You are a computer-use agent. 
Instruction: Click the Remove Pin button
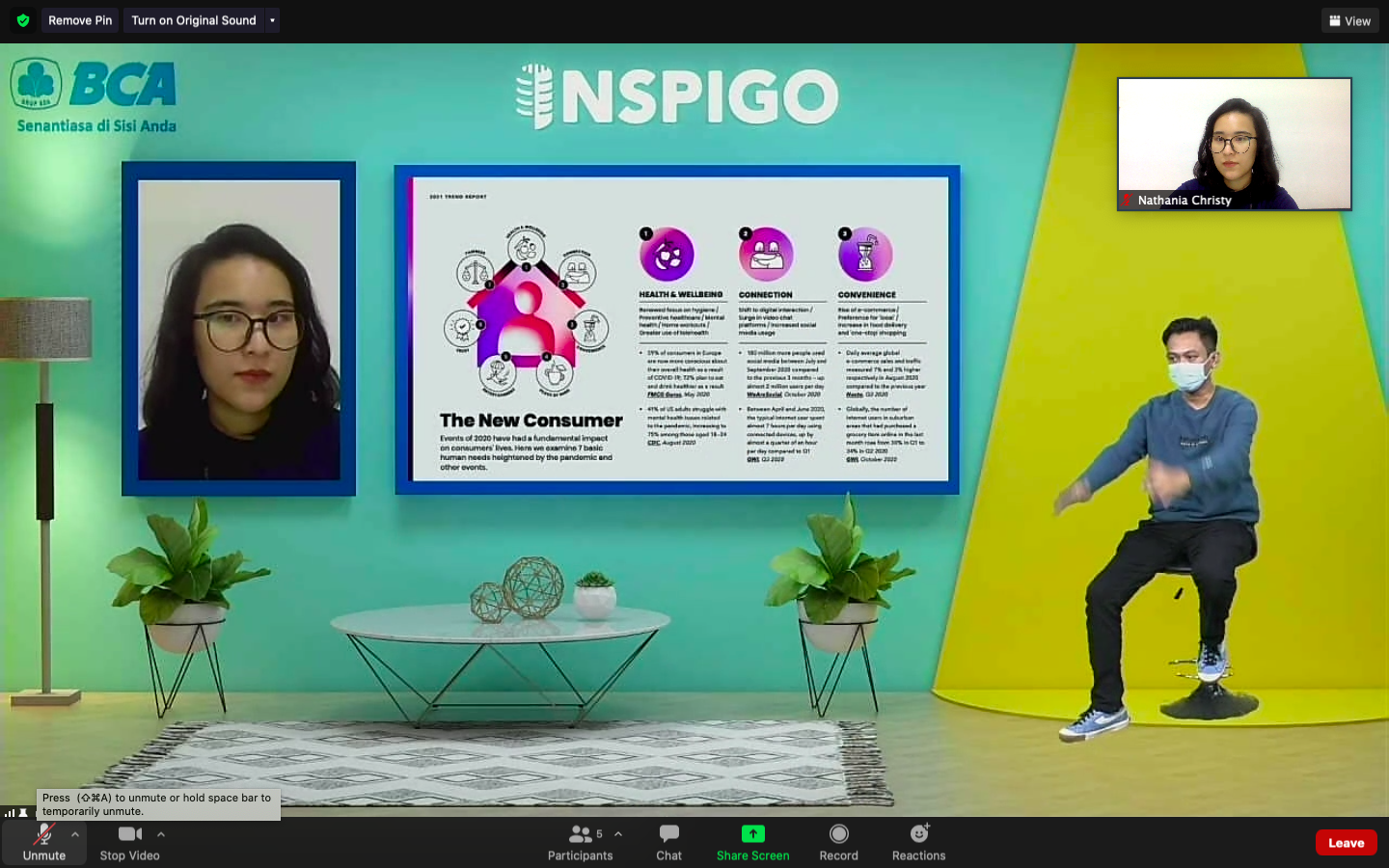pos(80,20)
